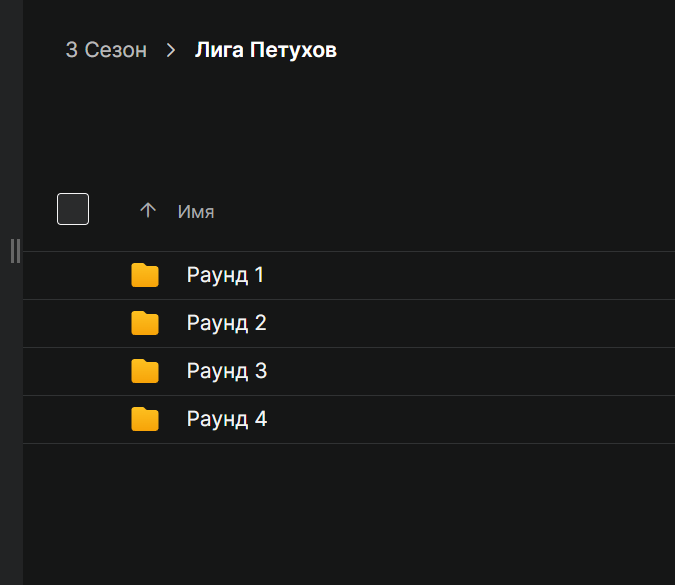Select the Раунд 4 folder name

(226, 419)
